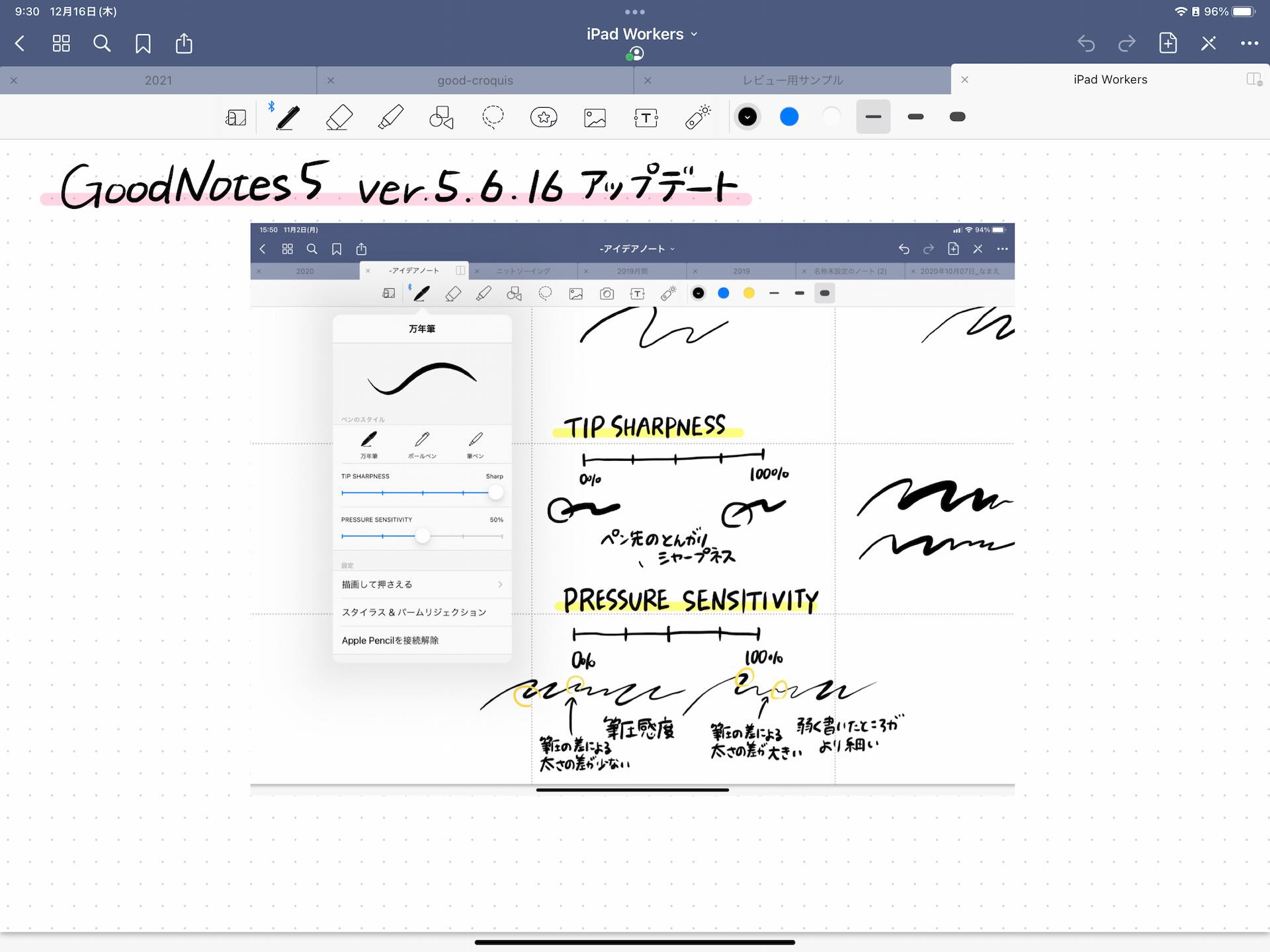Select the thinnest stroke width
The width and height of the screenshot is (1270, 952).
(x=873, y=117)
